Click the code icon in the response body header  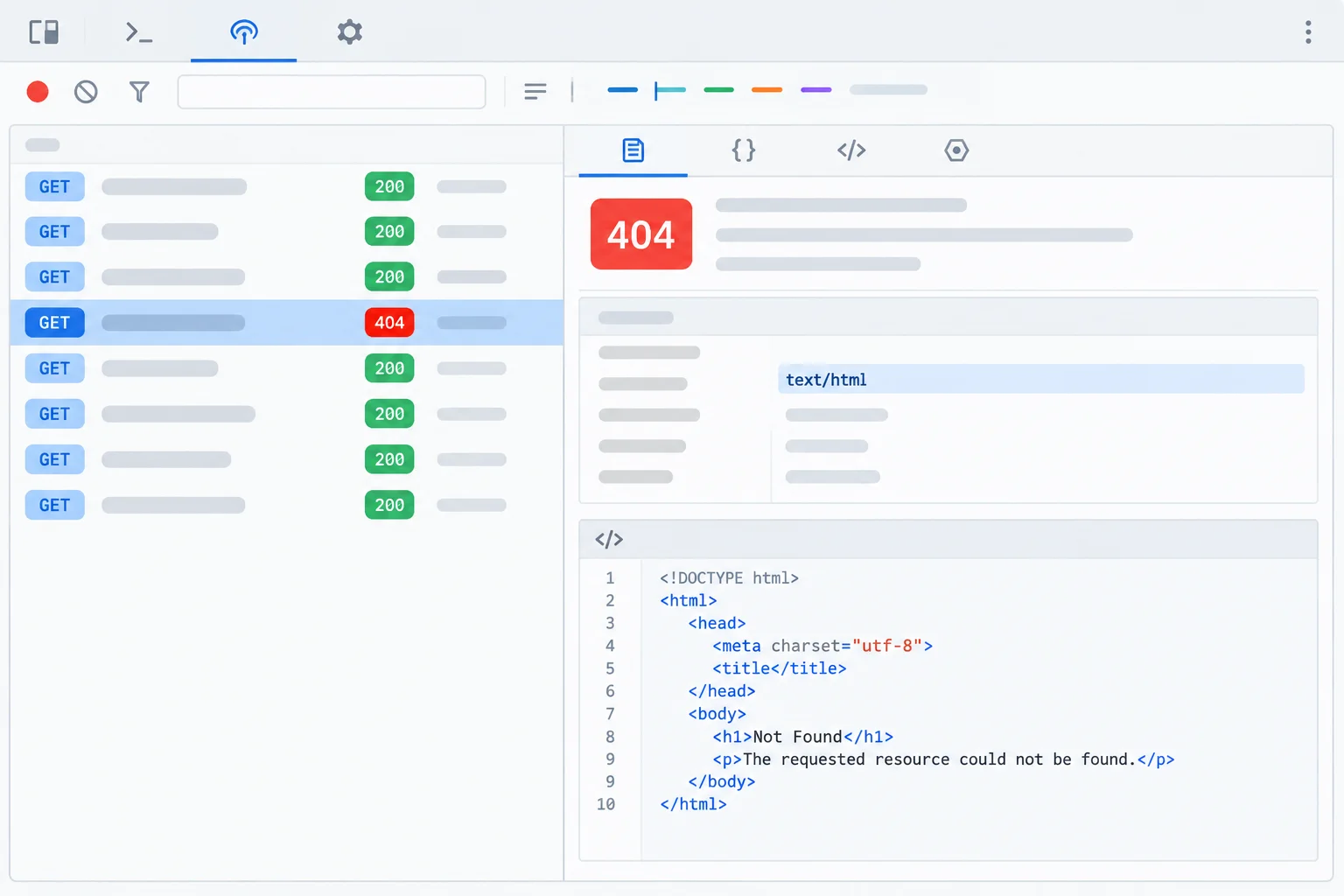coord(609,540)
